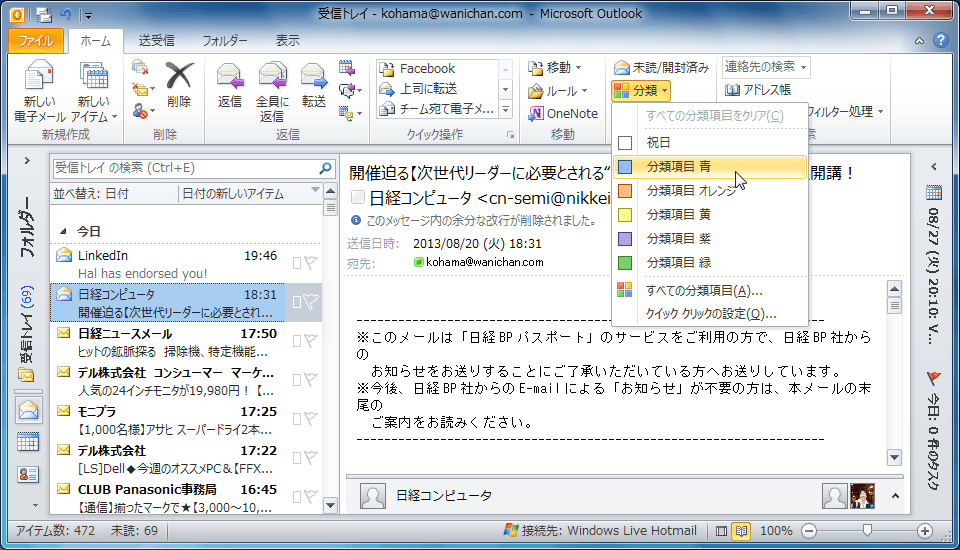Open the clean up icon dropdown
960x550 pixels.
click(143, 89)
